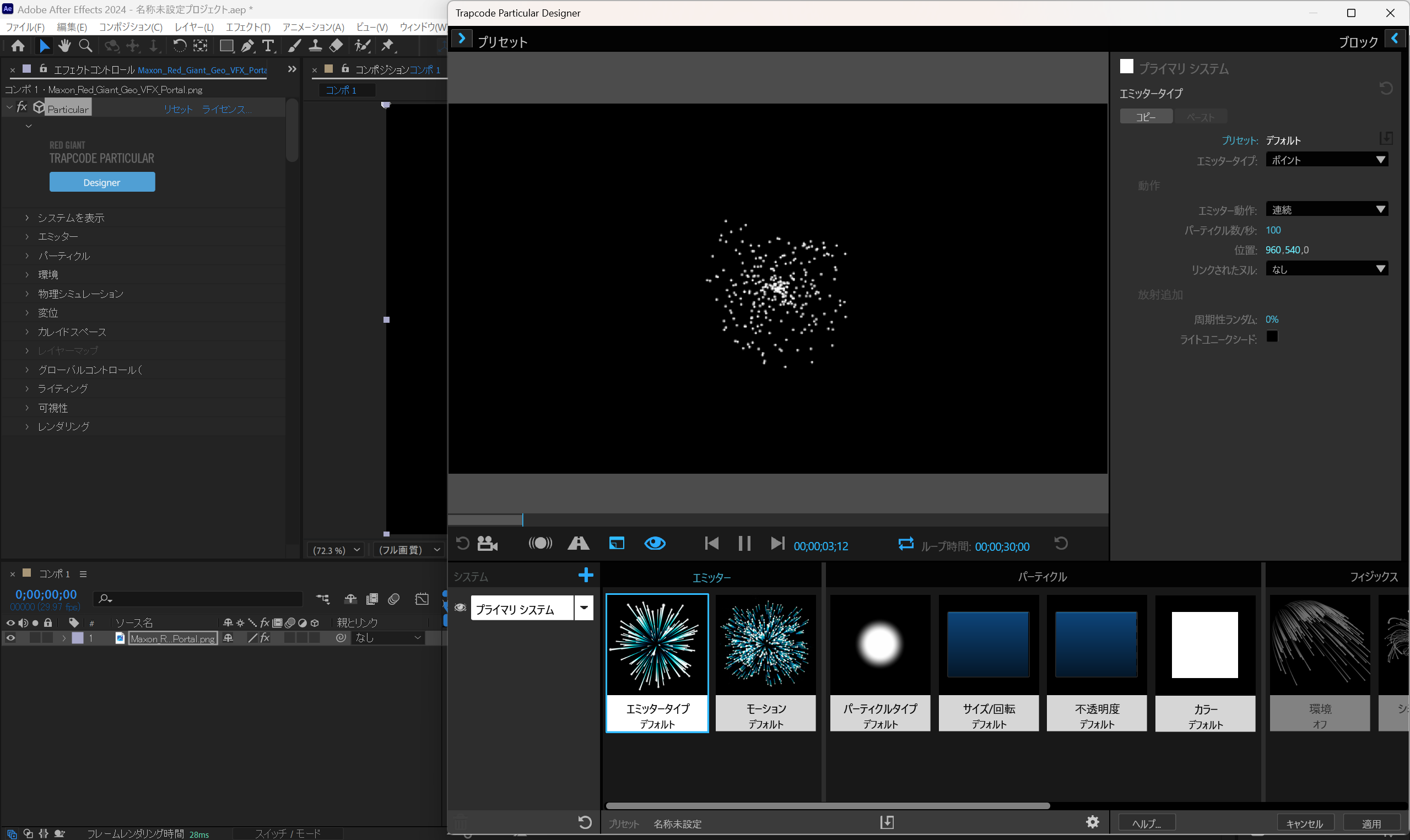Pause the Designer preview playback
The height and width of the screenshot is (840, 1410).
tap(744, 544)
